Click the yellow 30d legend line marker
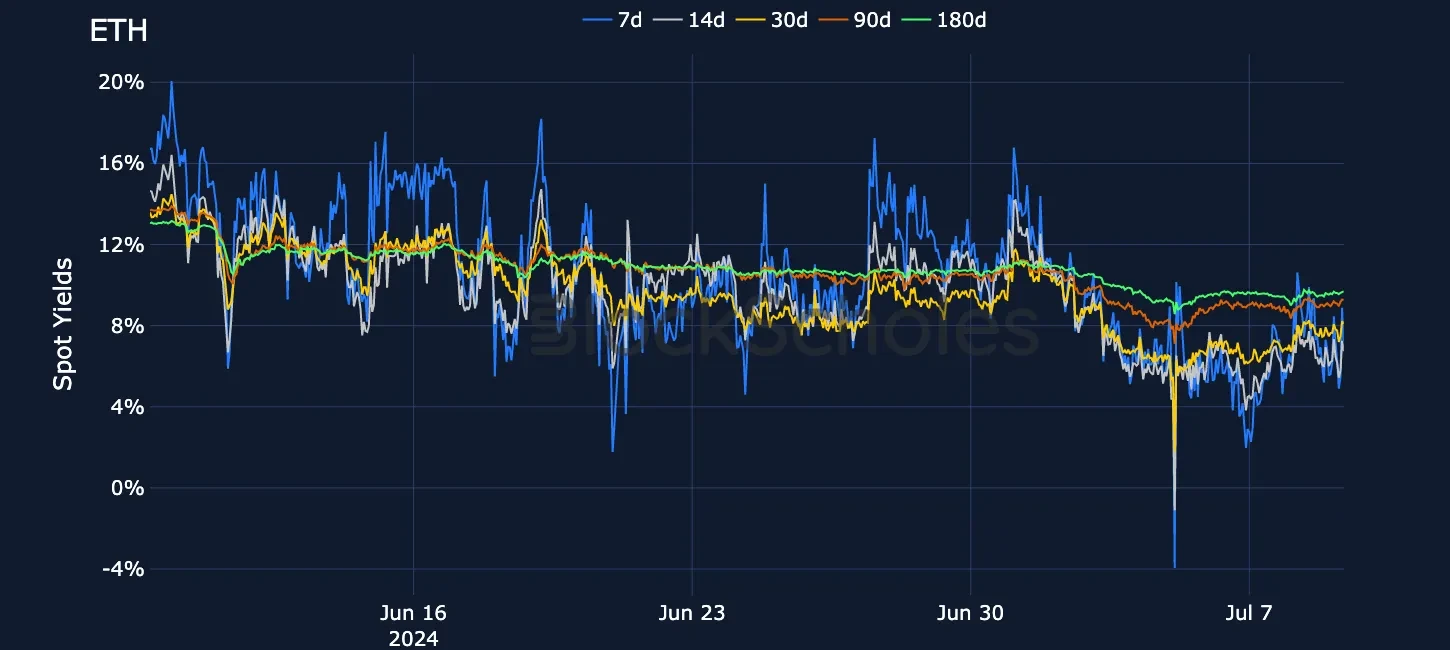Image resolution: width=1450 pixels, height=650 pixels. pyautogui.click(x=752, y=19)
